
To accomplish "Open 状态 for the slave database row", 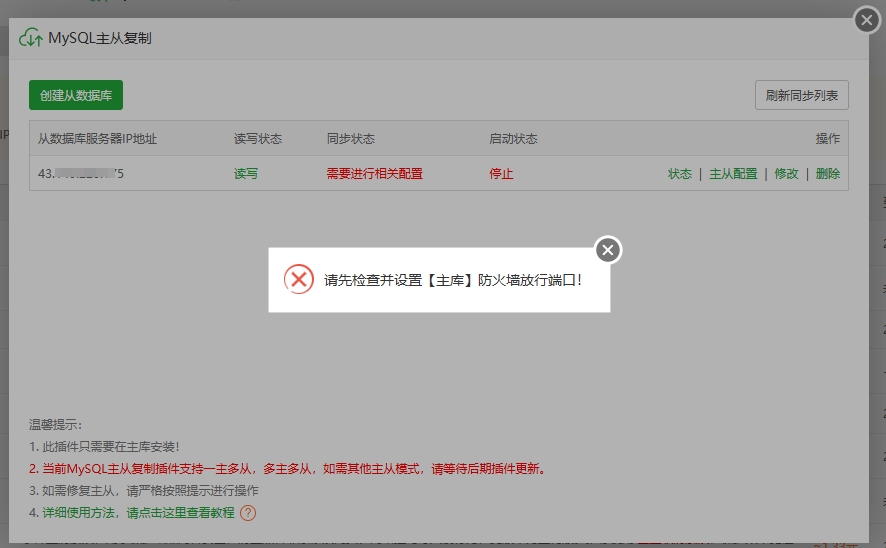I will 680,173.
